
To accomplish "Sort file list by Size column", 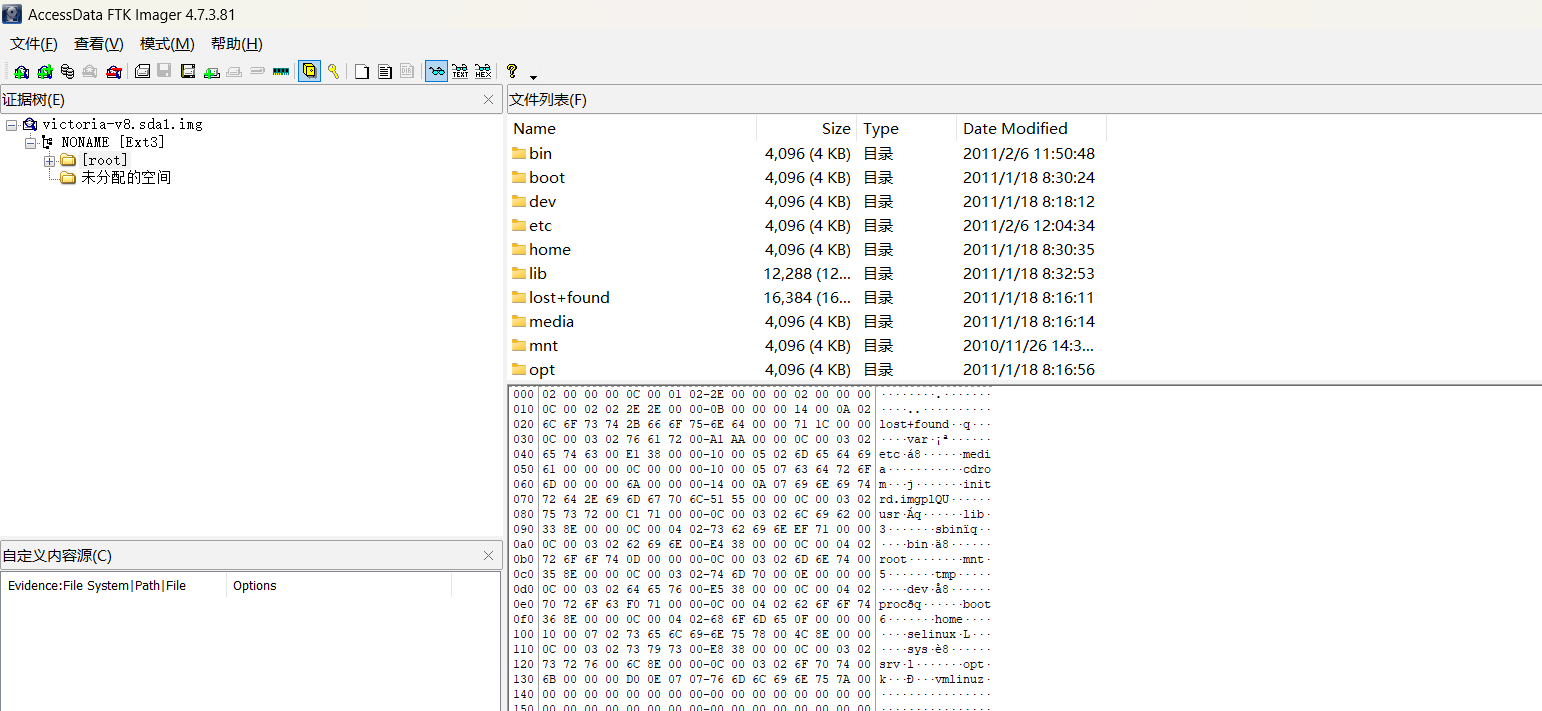I will coord(807,129).
